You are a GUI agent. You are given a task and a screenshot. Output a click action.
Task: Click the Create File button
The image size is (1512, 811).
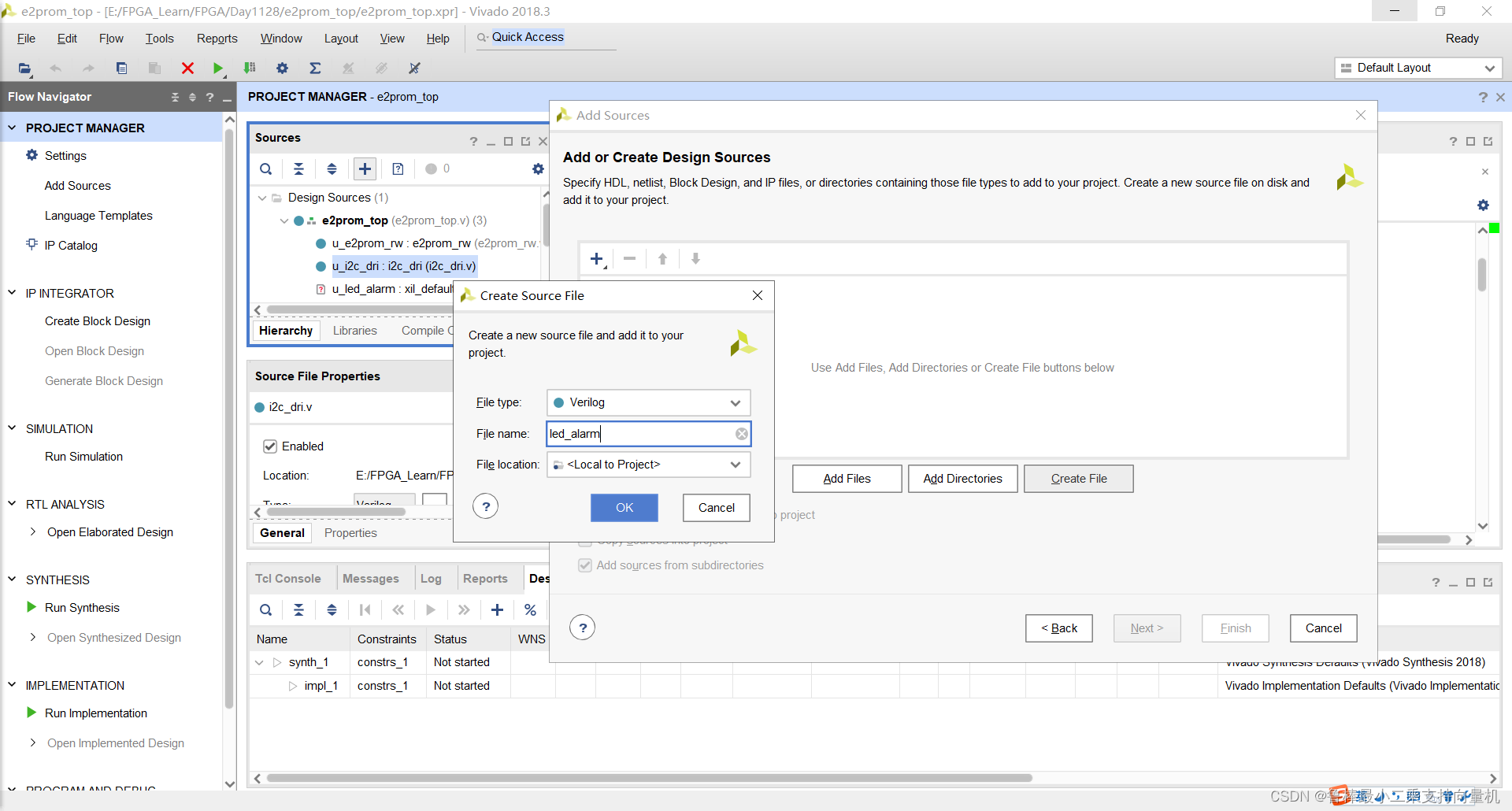(x=1079, y=479)
